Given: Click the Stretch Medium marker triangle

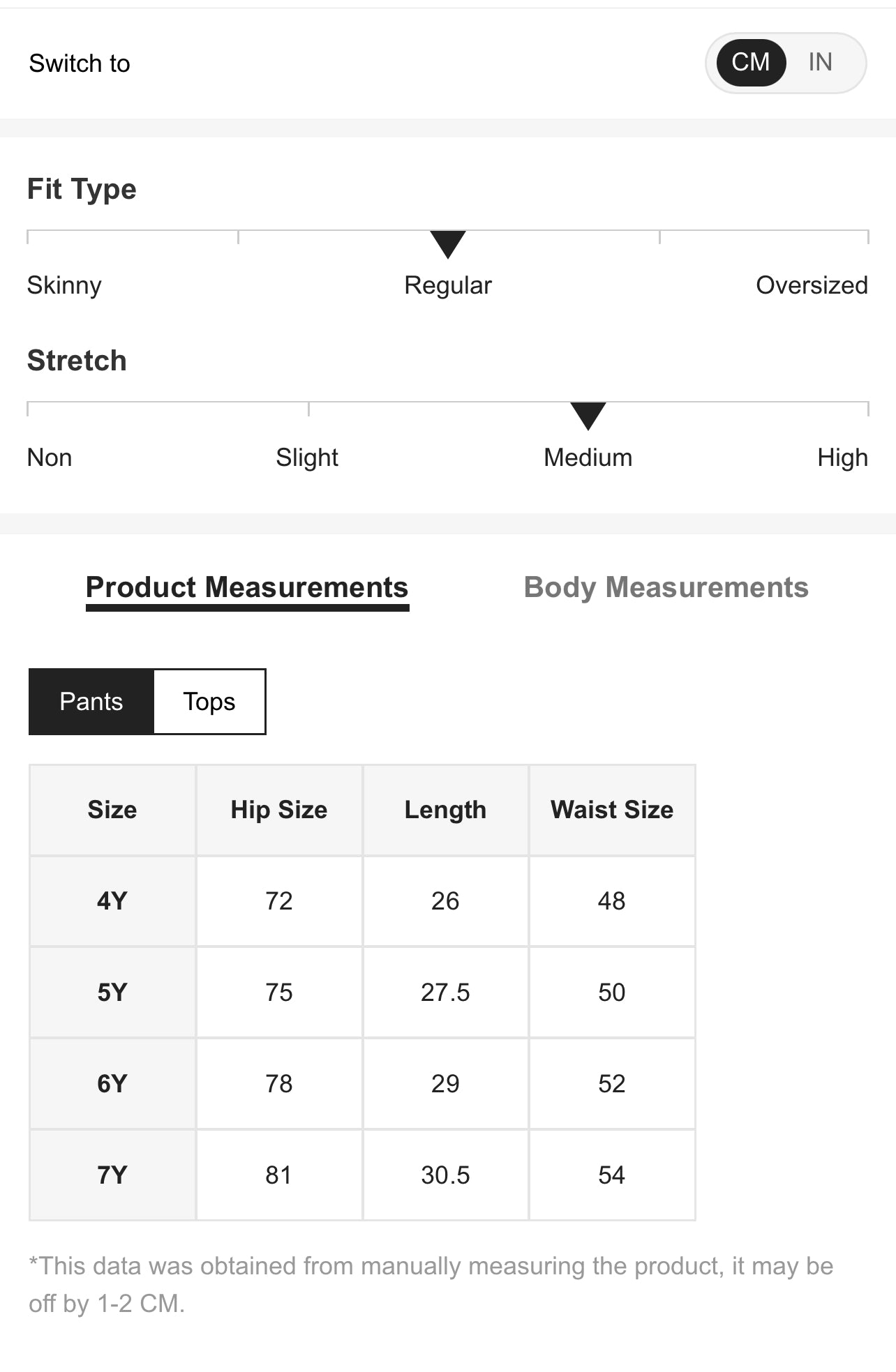Looking at the screenshot, I should point(588,415).
